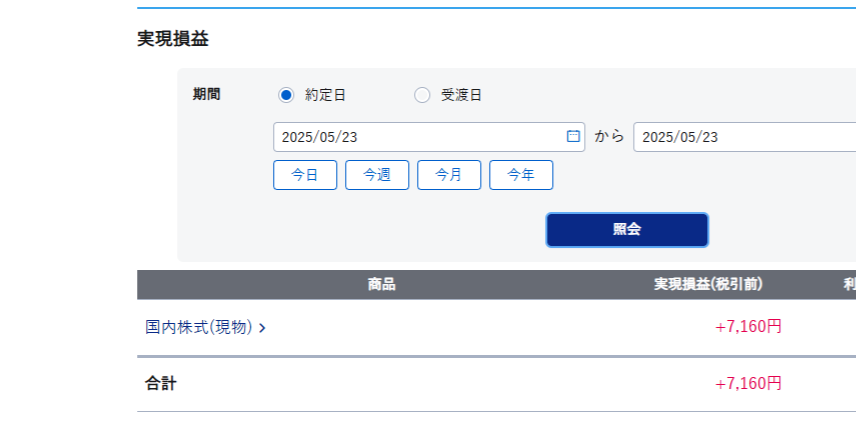Select the 約定日 radio button
859x443 pixels.
[286, 95]
